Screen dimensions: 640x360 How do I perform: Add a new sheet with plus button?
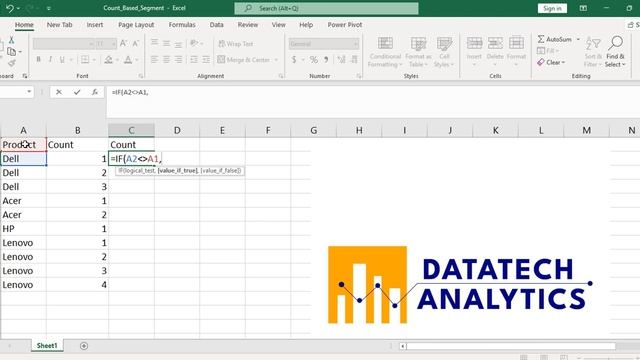pos(84,346)
